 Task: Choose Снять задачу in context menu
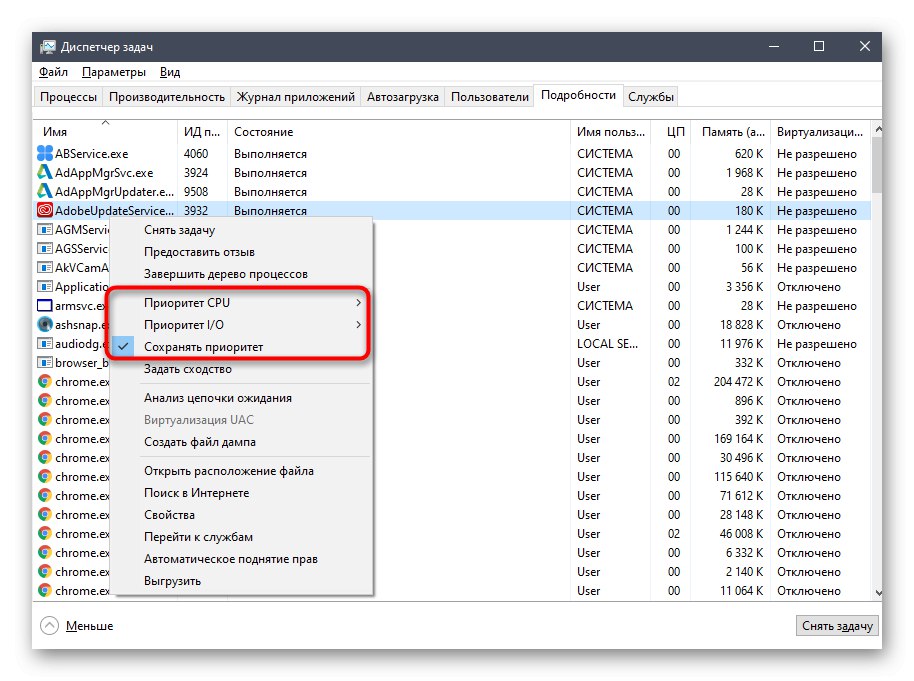tap(241, 230)
